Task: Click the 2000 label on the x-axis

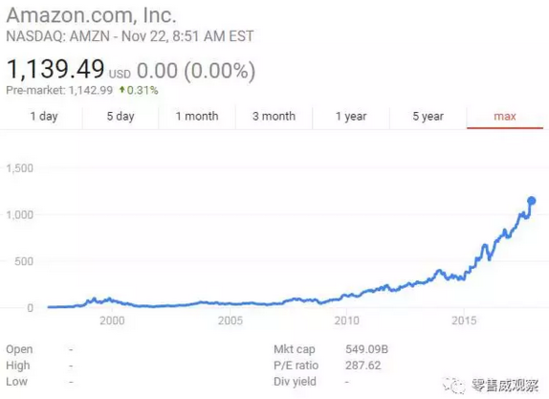Action: [112, 321]
